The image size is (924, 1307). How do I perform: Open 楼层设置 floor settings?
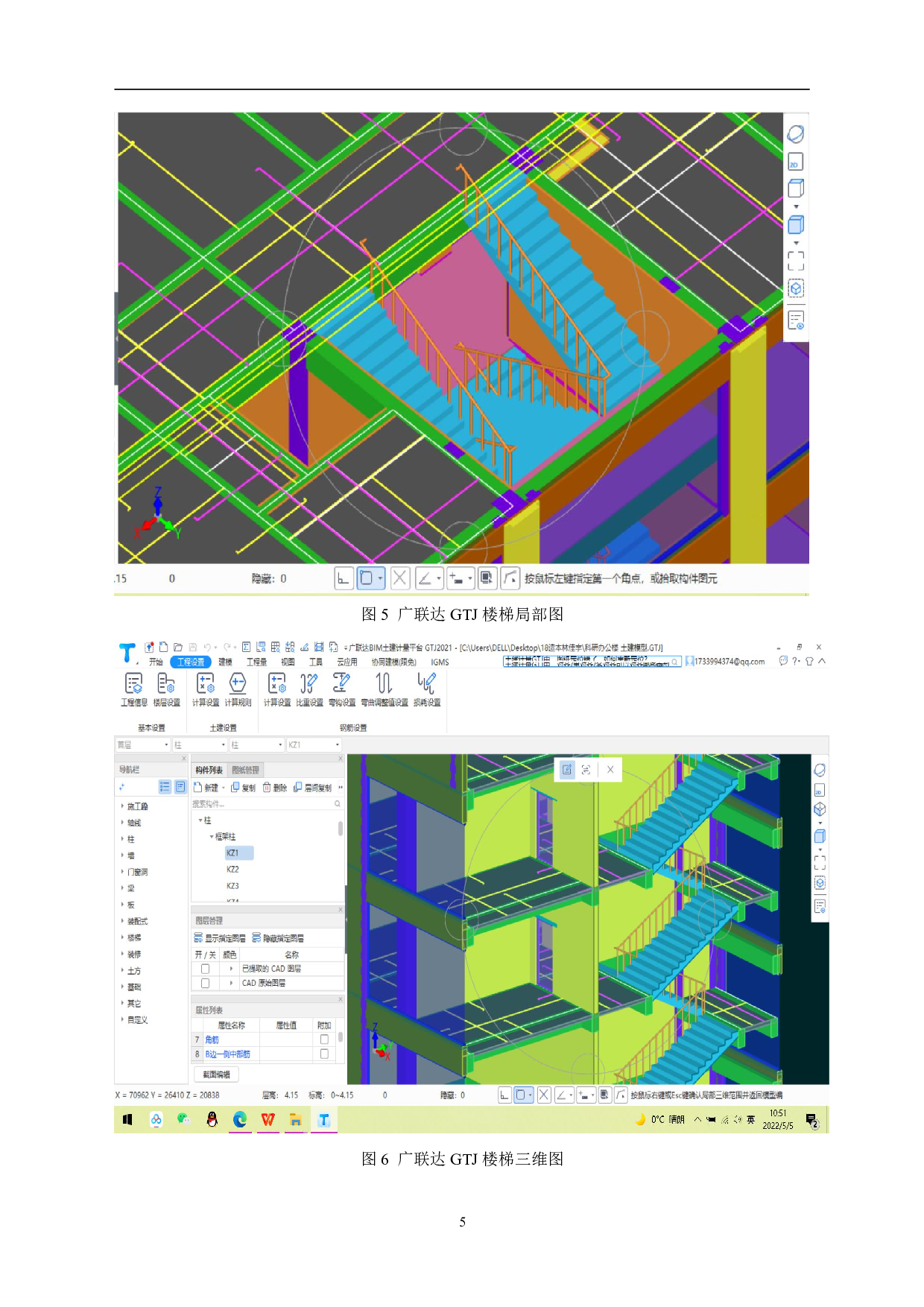tap(166, 689)
